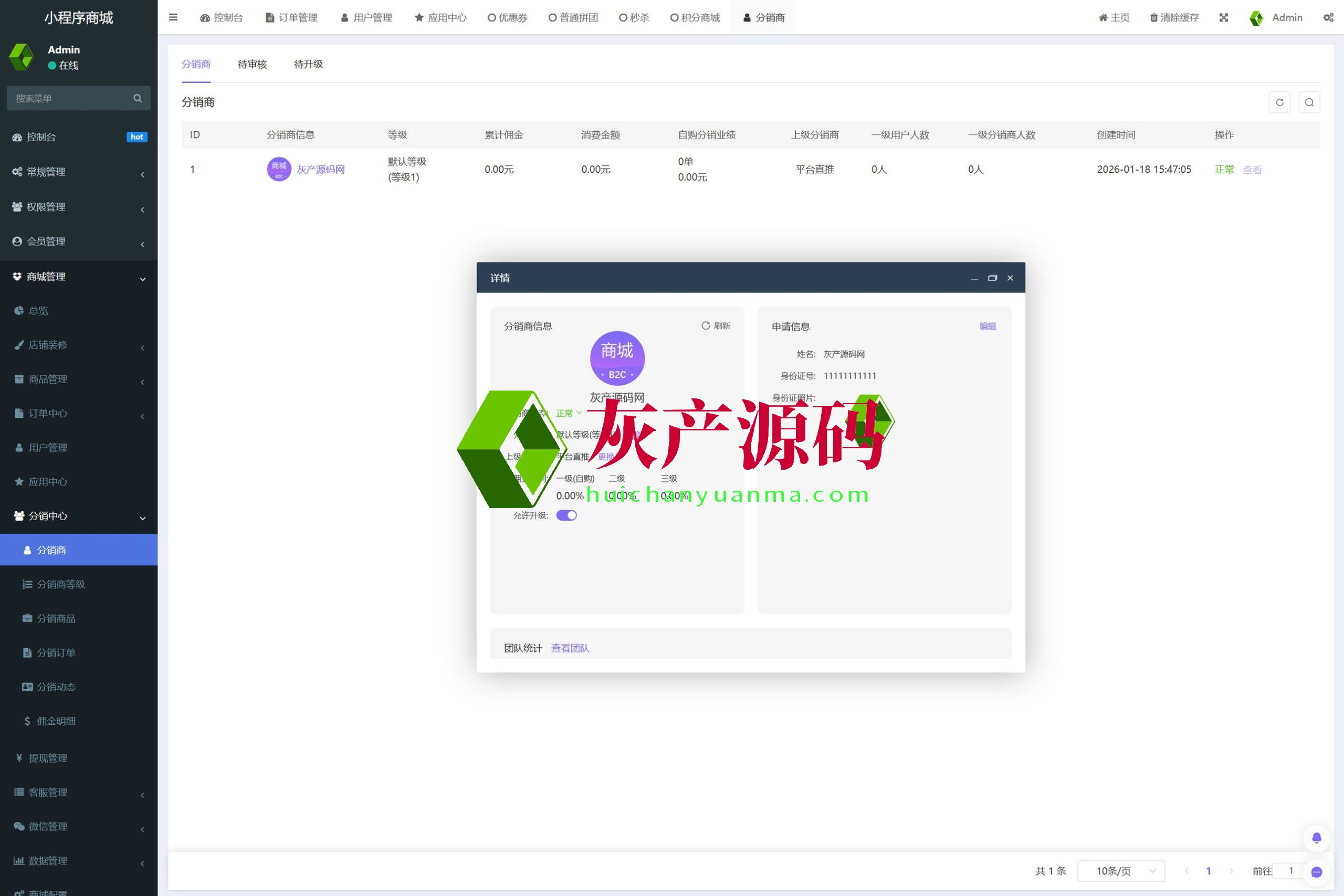Click the hamburger menu collapse icon
Image resolution: width=1344 pixels, height=896 pixels.
(173, 17)
